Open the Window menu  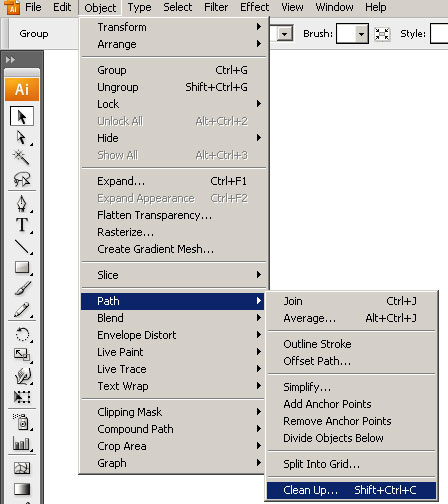(x=334, y=7)
